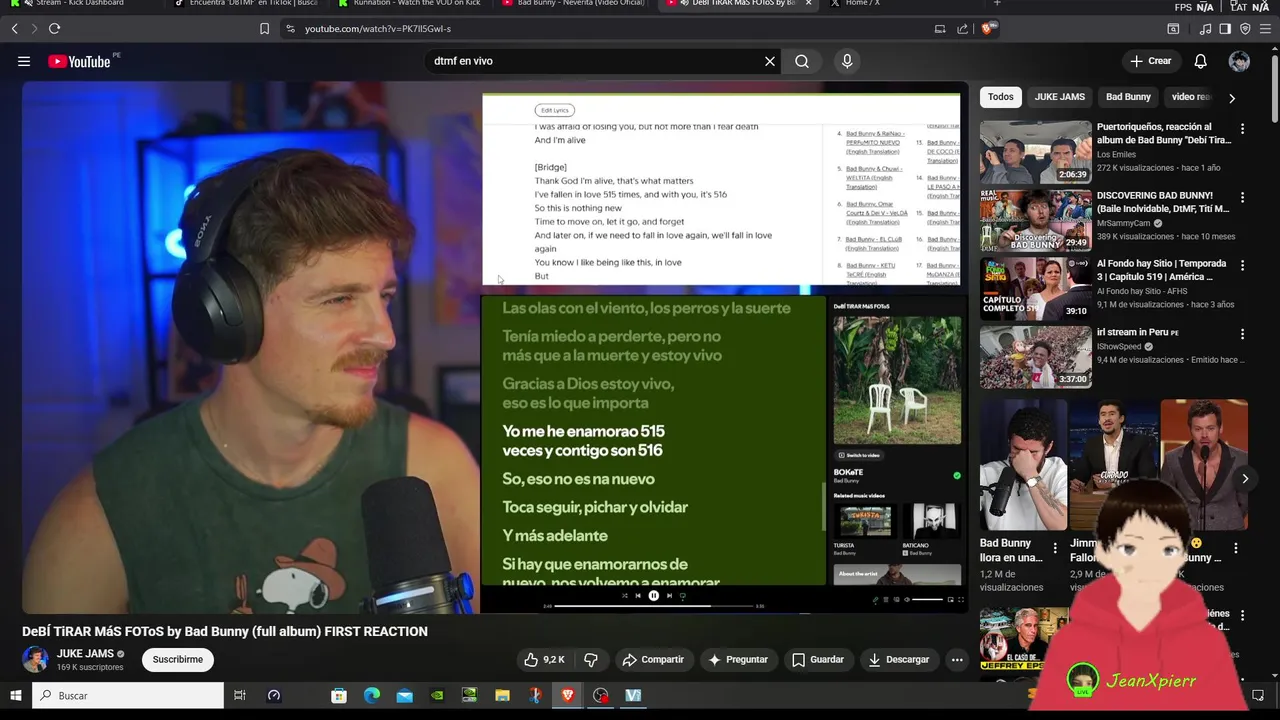Open File Explorer from the taskbar

point(502,695)
